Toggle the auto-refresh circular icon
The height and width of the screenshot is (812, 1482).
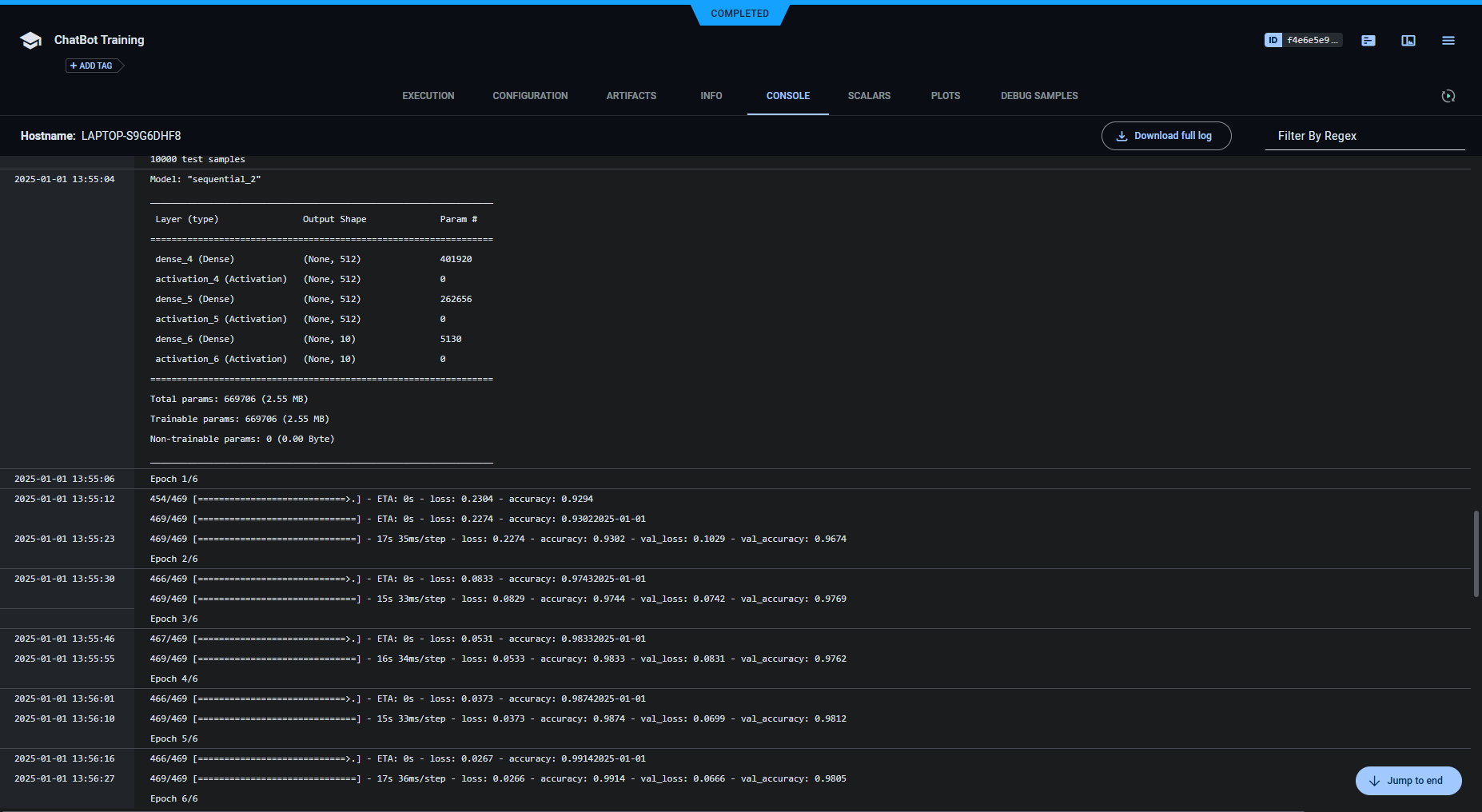click(x=1448, y=96)
